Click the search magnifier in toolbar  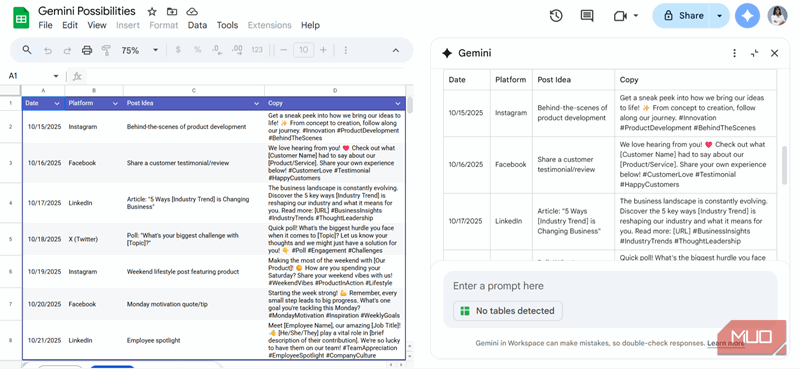27,50
